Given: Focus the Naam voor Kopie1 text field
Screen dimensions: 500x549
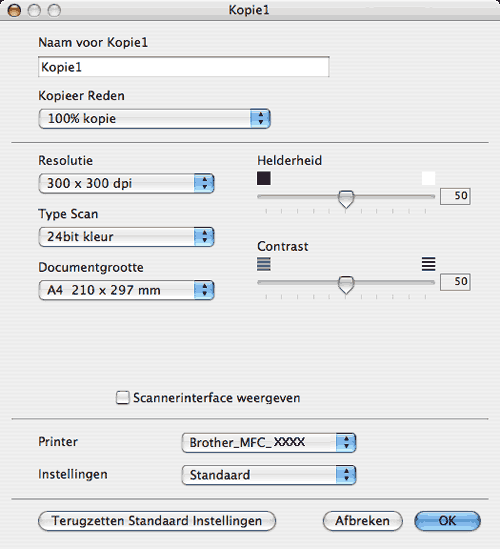Looking at the screenshot, I should point(183,67).
